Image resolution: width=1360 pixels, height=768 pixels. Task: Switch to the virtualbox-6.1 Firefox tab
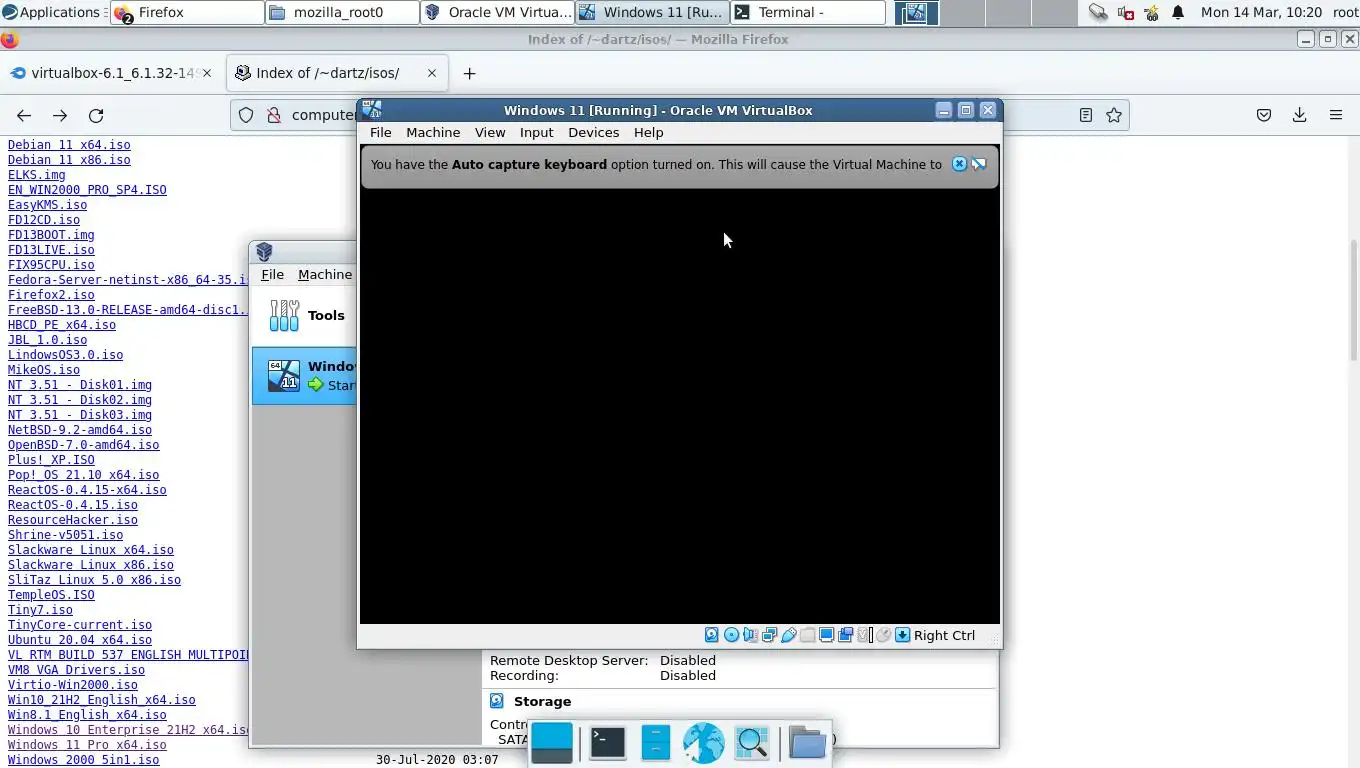pyautogui.click(x=113, y=73)
